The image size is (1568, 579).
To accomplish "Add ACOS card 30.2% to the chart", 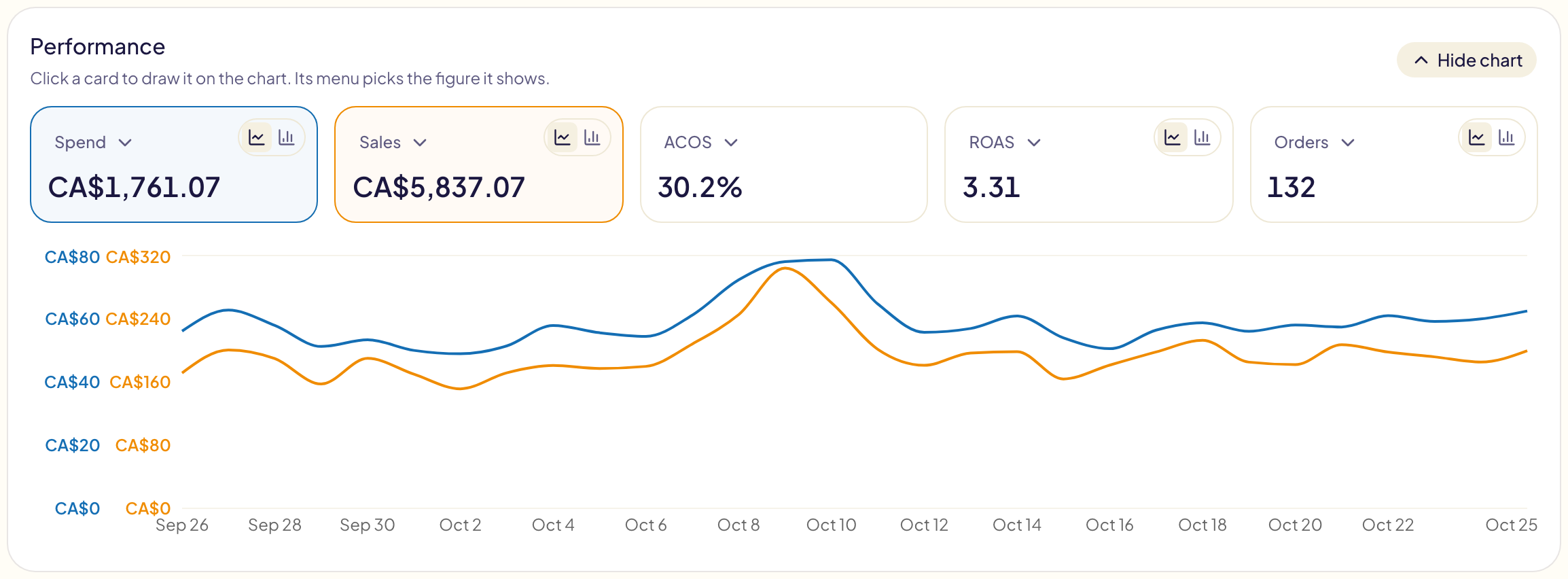I will click(784, 164).
